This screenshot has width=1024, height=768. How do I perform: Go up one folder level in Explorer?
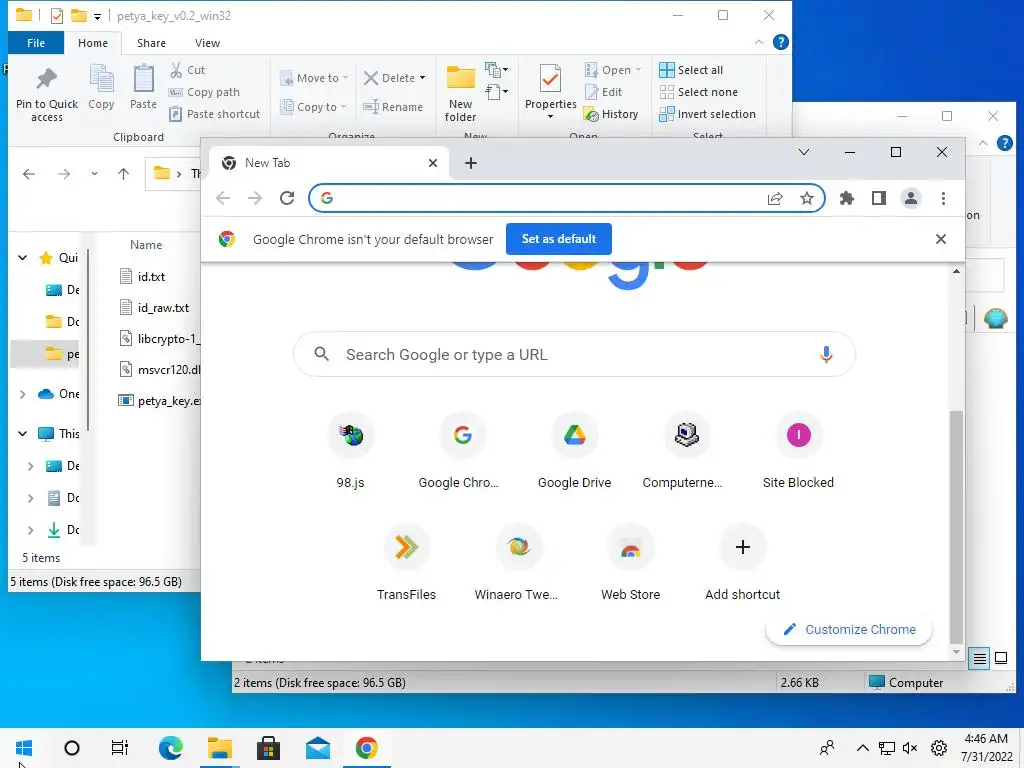click(123, 174)
